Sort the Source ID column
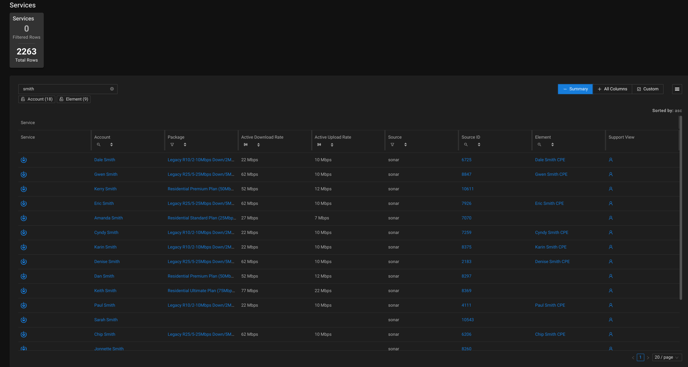The width and height of the screenshot is (688, 367). coord(479,144)
